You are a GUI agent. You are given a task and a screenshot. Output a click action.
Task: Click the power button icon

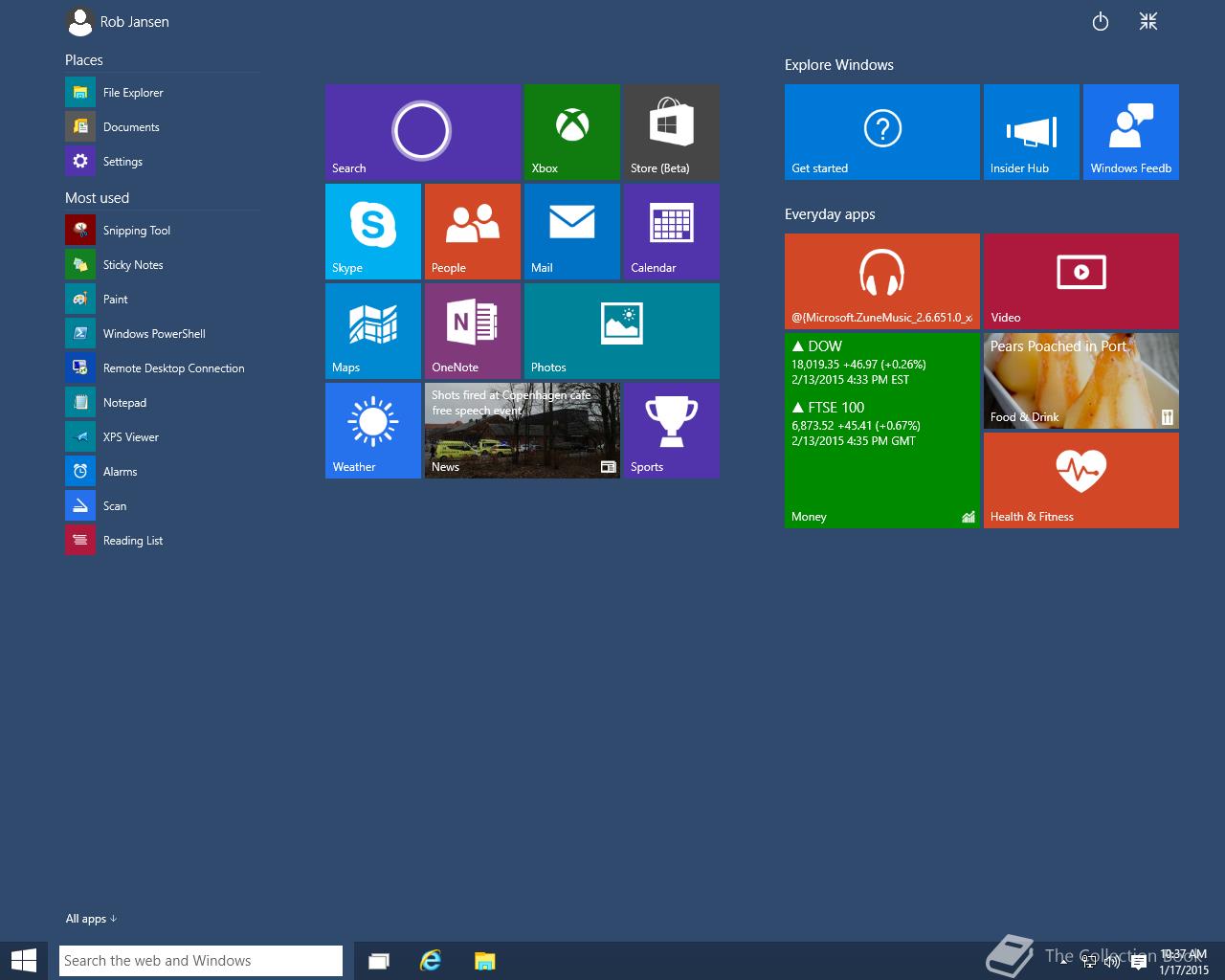1101,21
